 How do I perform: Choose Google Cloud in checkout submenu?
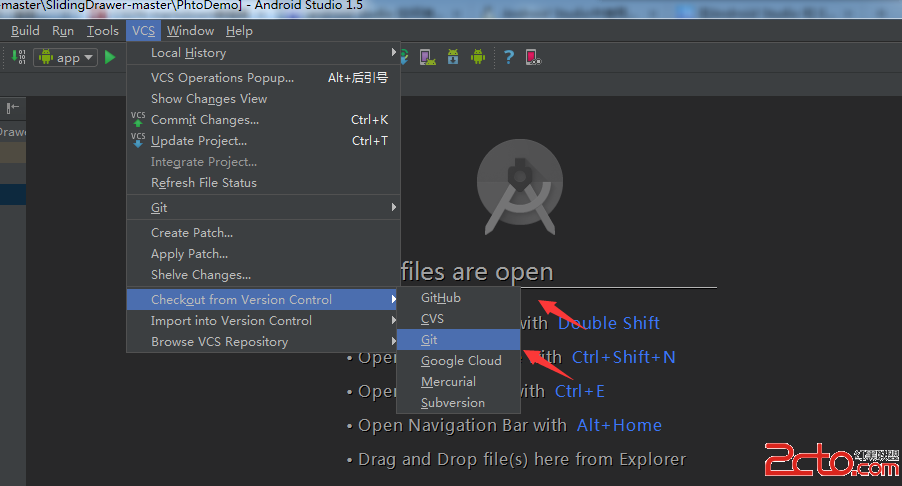(x=458, y=361)
